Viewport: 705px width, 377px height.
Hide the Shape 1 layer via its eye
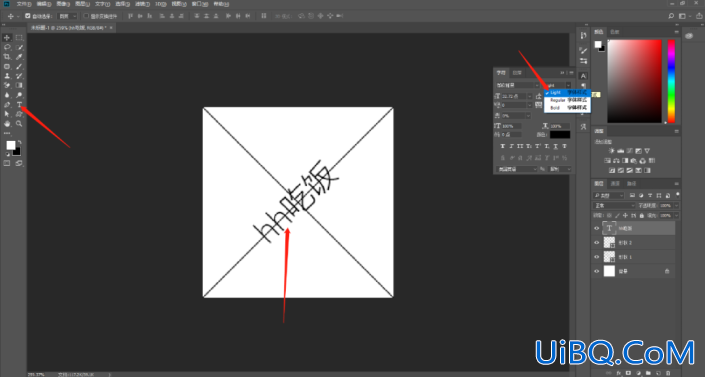point(597,257)
